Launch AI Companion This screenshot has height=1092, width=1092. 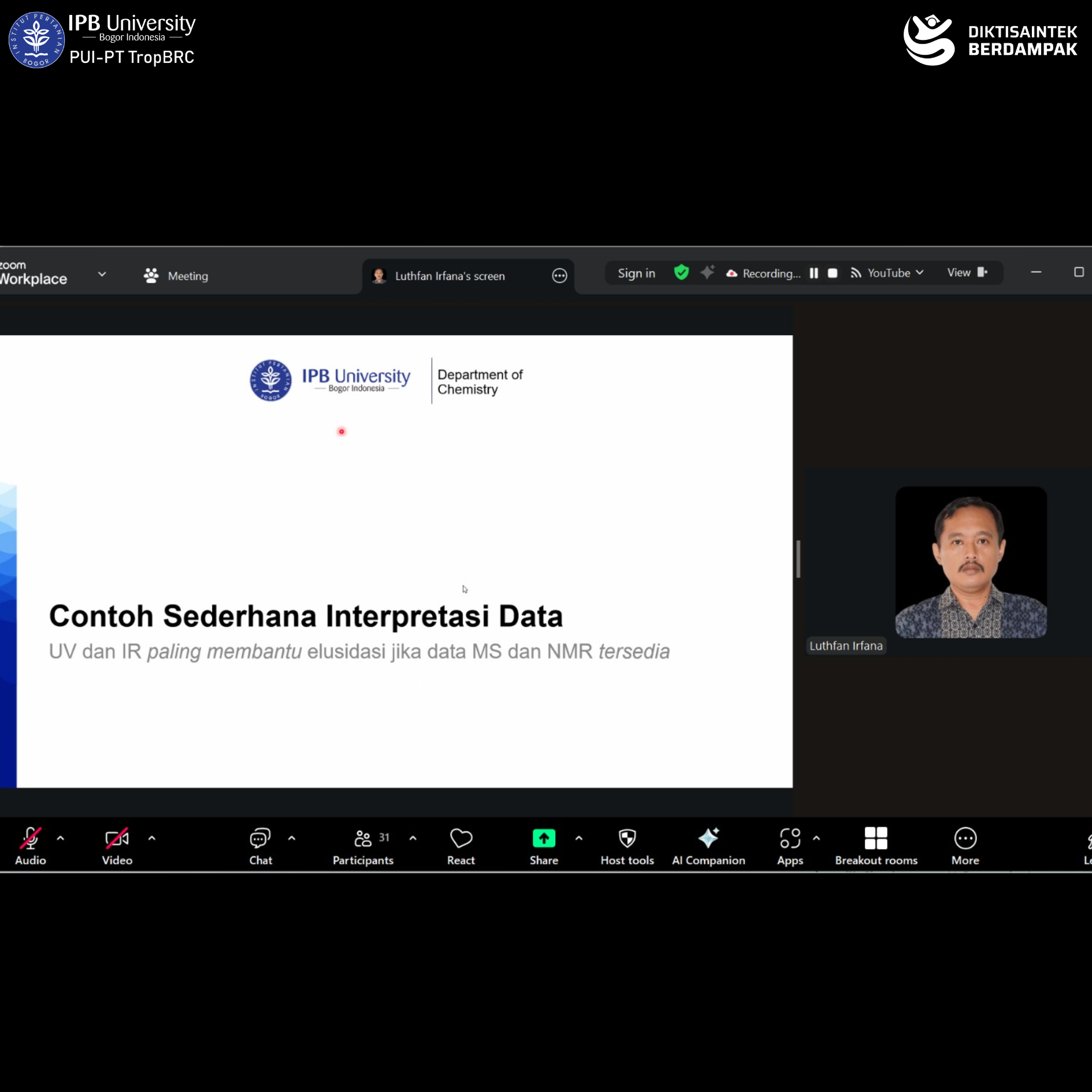(x=708, y=845)
